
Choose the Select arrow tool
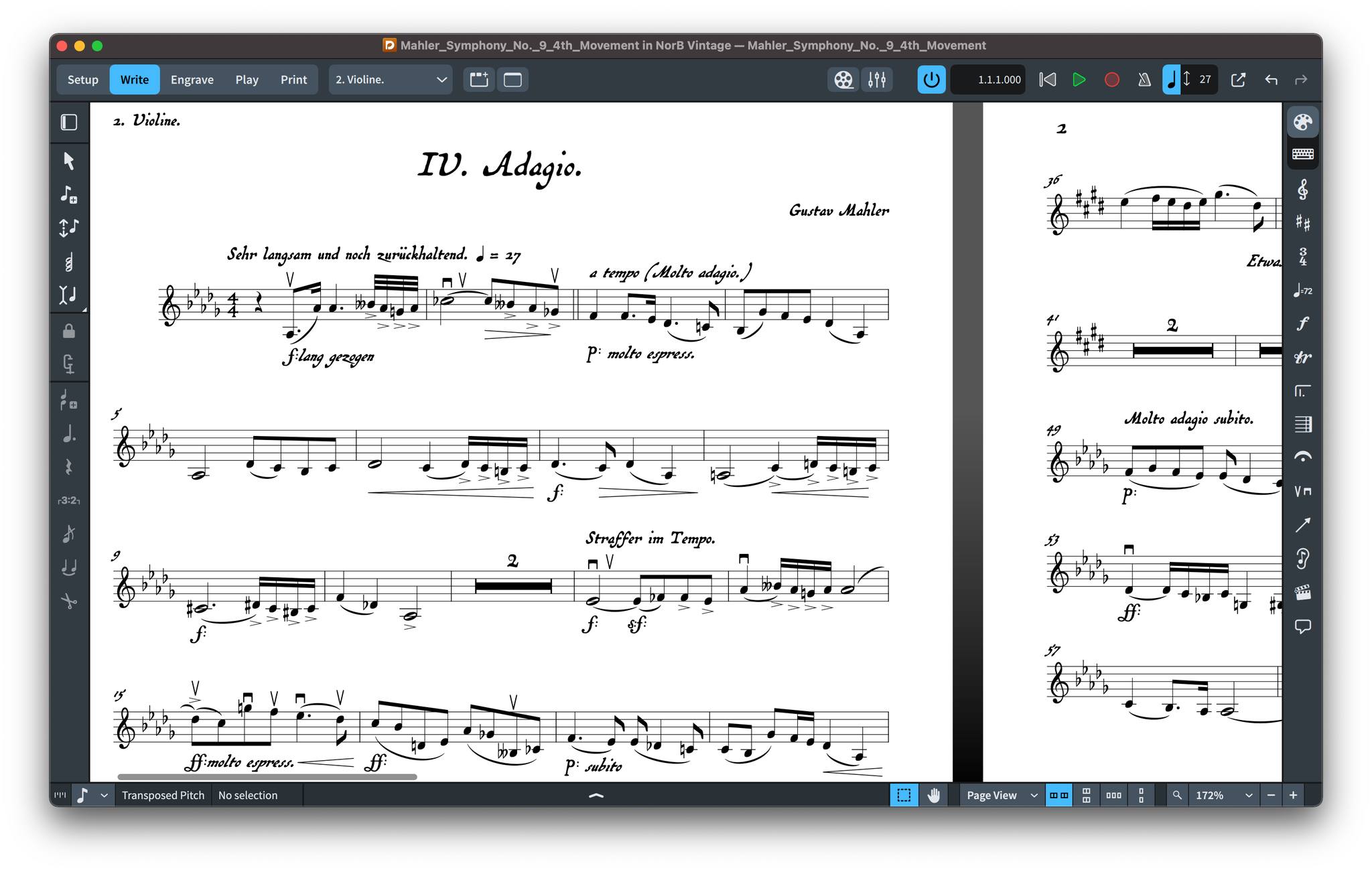click(x=69, y=161)
